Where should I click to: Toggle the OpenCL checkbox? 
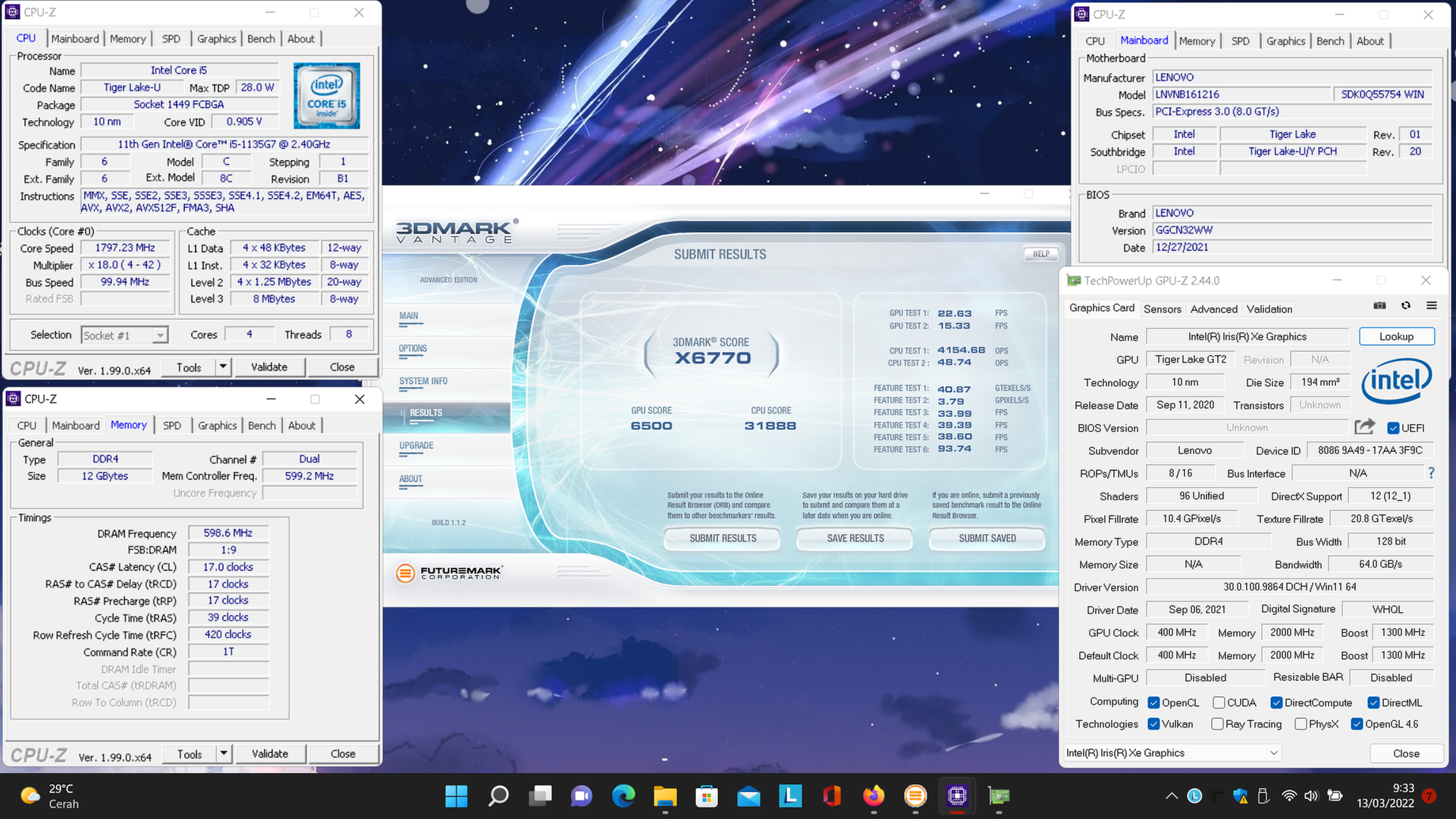pos(1153,703)
